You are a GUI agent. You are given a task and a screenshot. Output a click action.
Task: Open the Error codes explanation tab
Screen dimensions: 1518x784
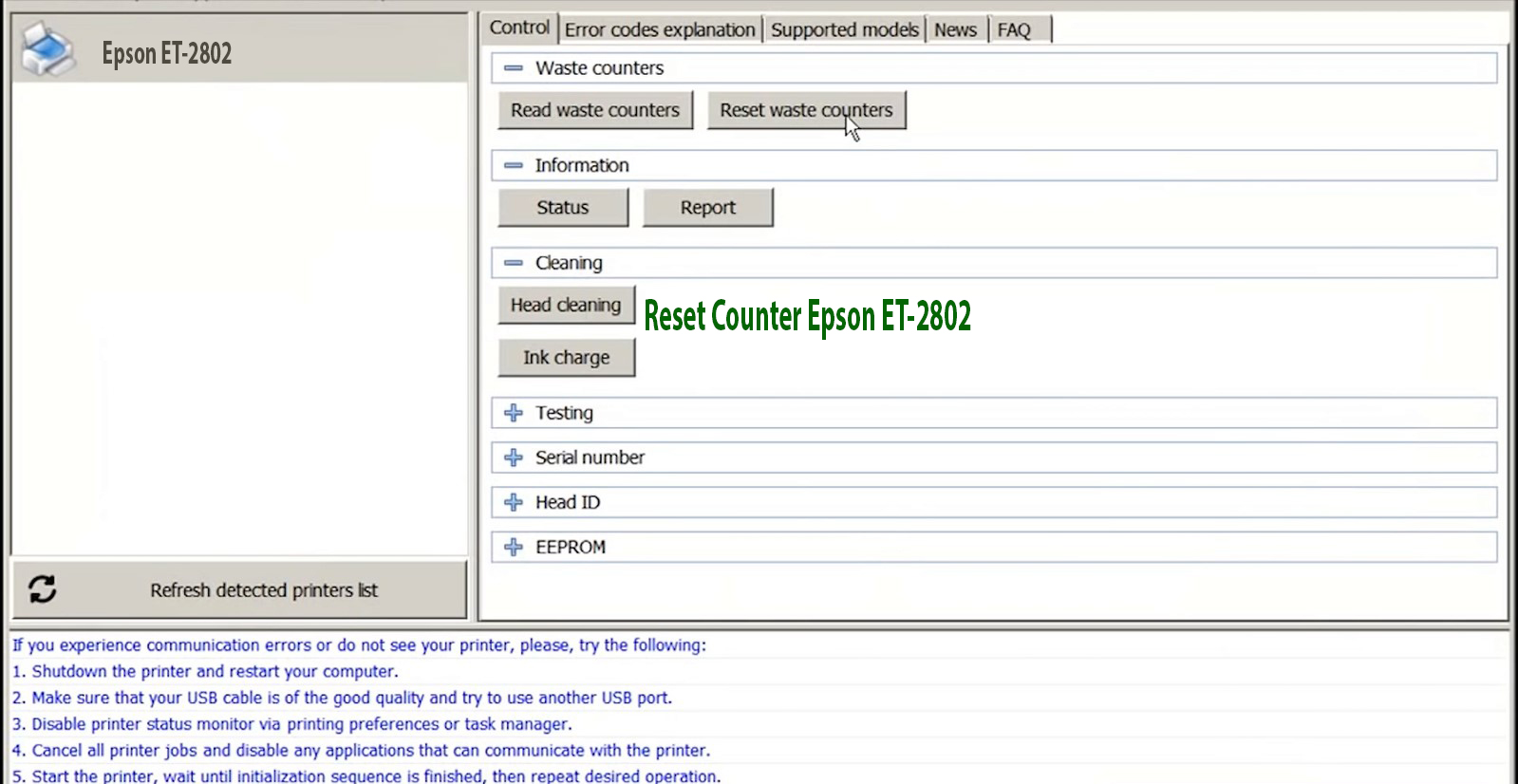pos(660,30)
